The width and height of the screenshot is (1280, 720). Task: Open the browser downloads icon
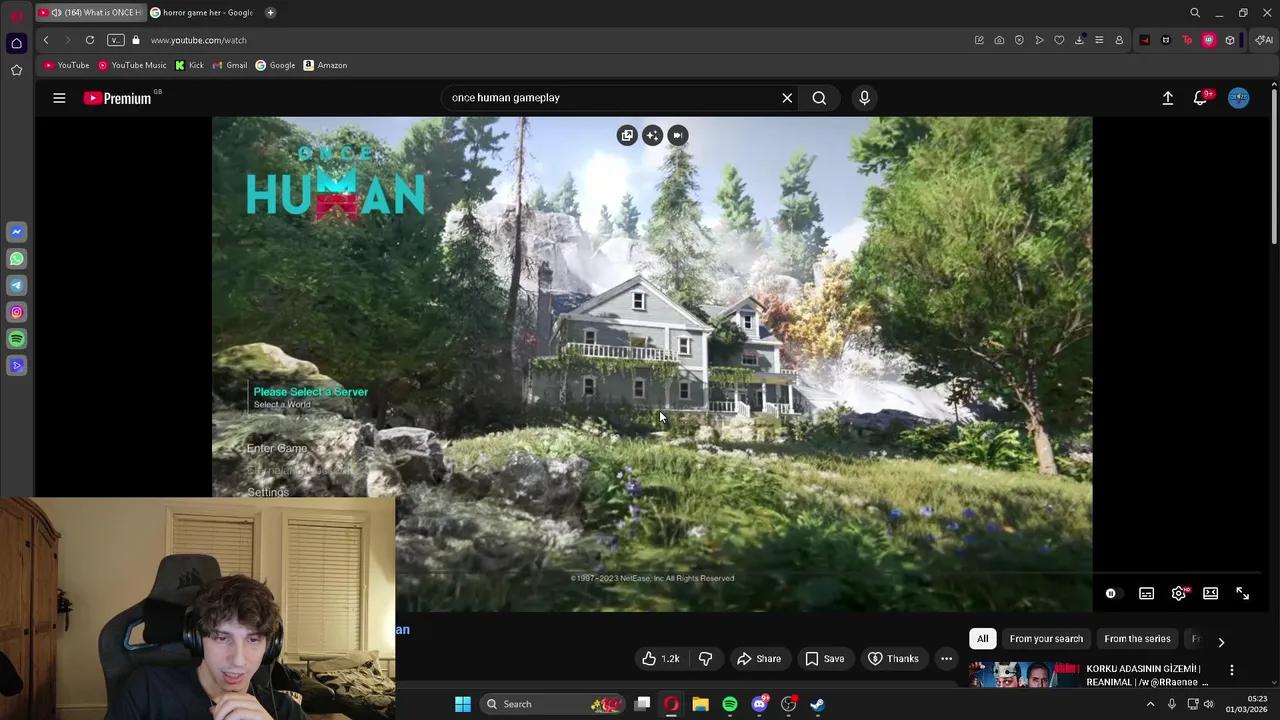tap(1079, 40)
